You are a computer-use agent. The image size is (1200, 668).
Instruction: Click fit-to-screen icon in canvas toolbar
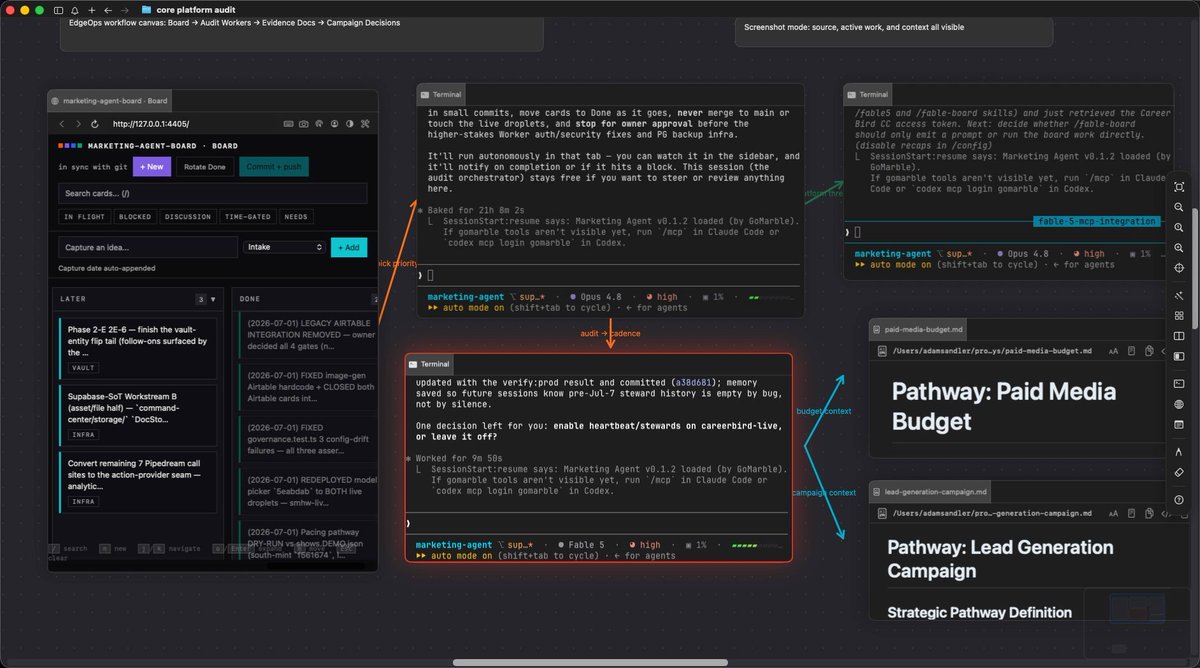pos(1179,187)
